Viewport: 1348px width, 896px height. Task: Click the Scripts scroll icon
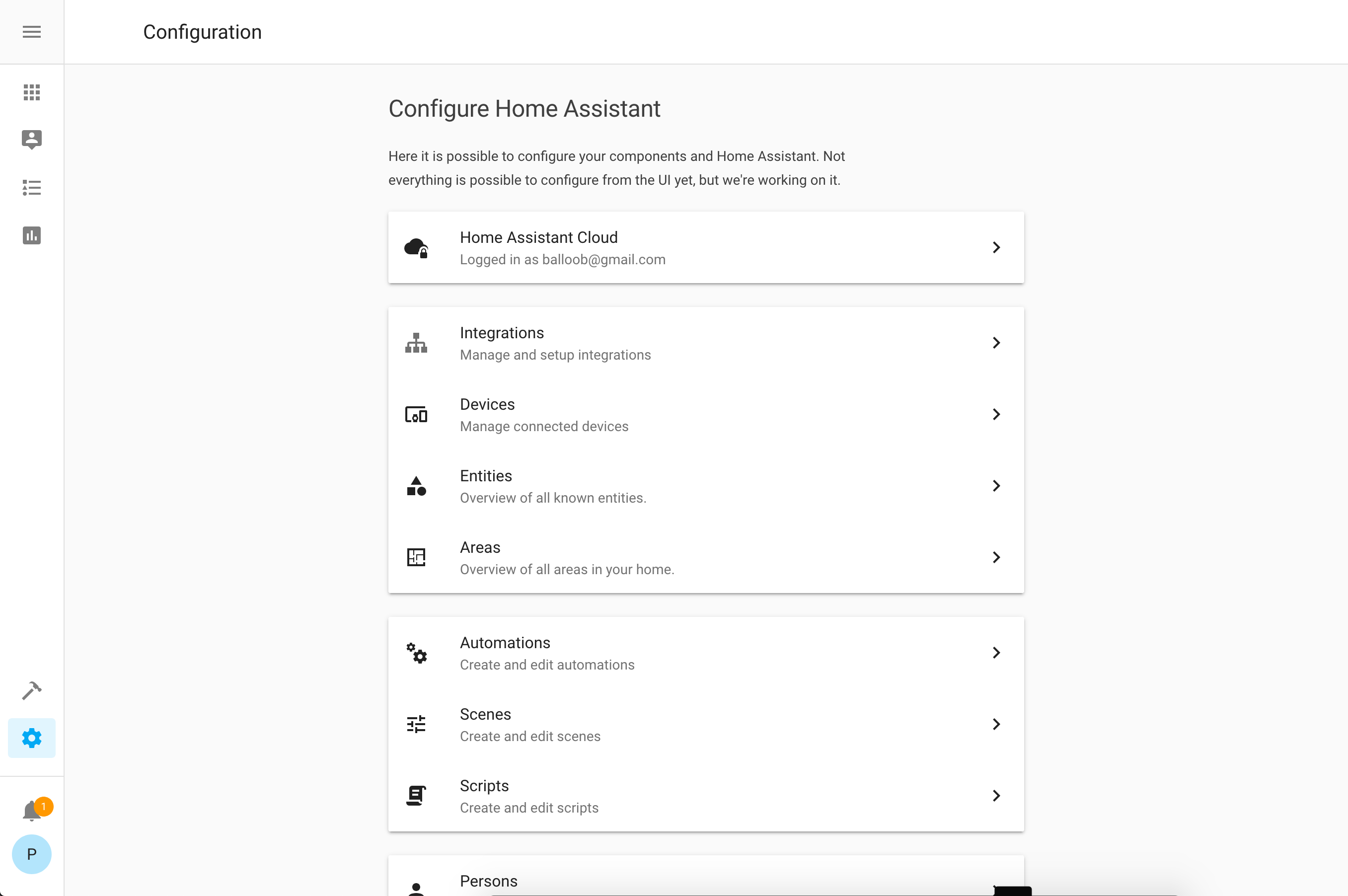click(416, 796)
